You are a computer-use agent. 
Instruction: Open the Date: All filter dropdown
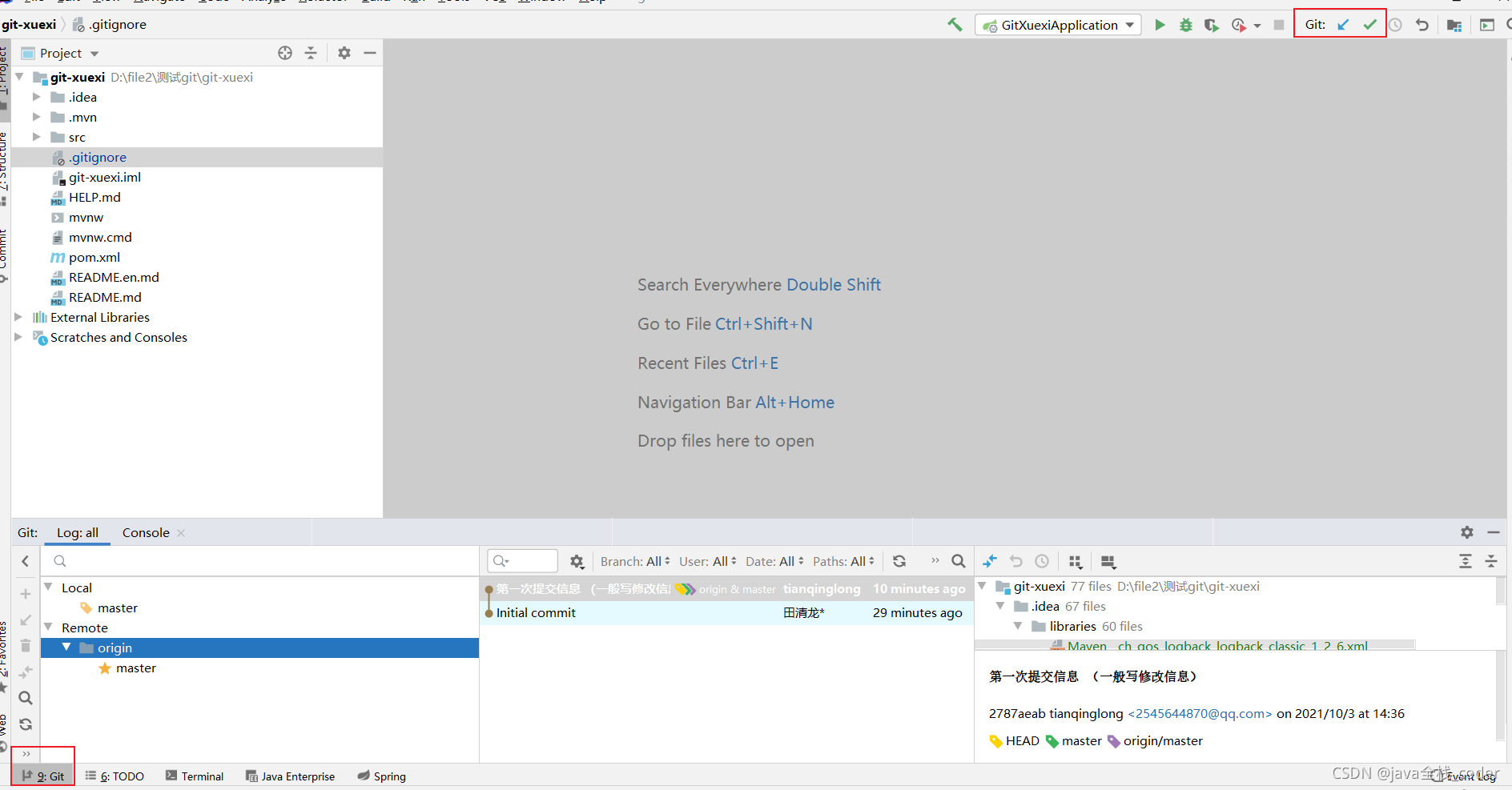[774, 561]
